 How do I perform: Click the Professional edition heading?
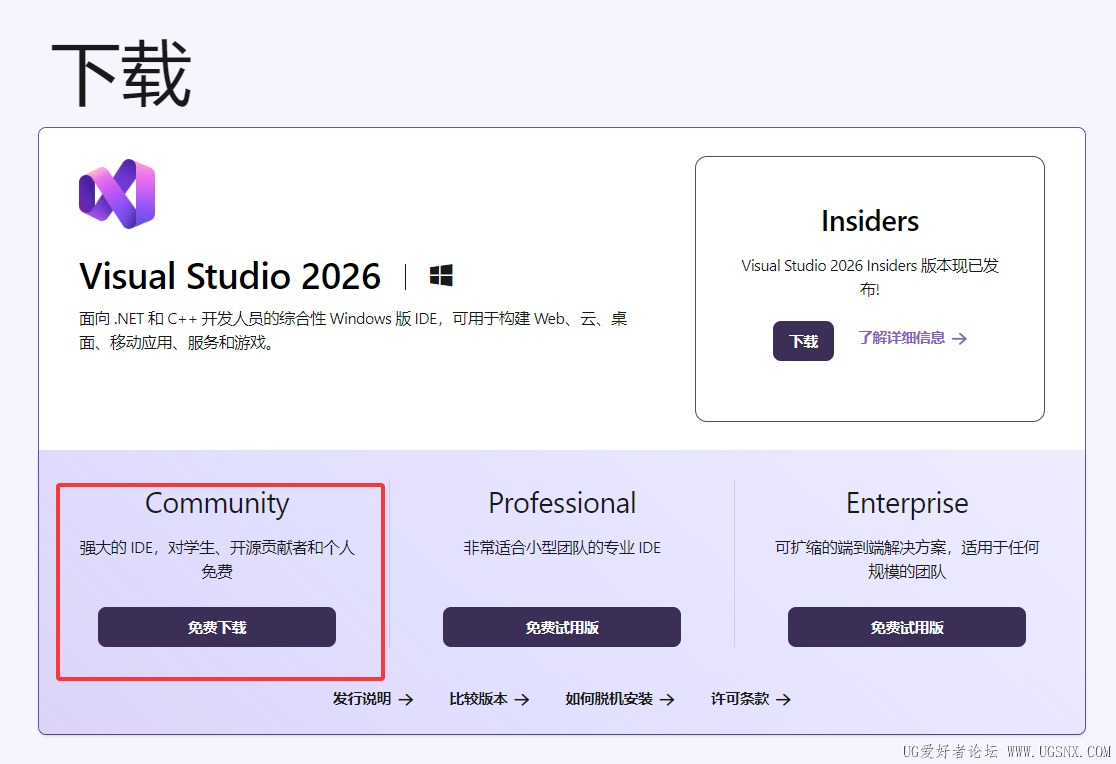(x=562, y=503)
